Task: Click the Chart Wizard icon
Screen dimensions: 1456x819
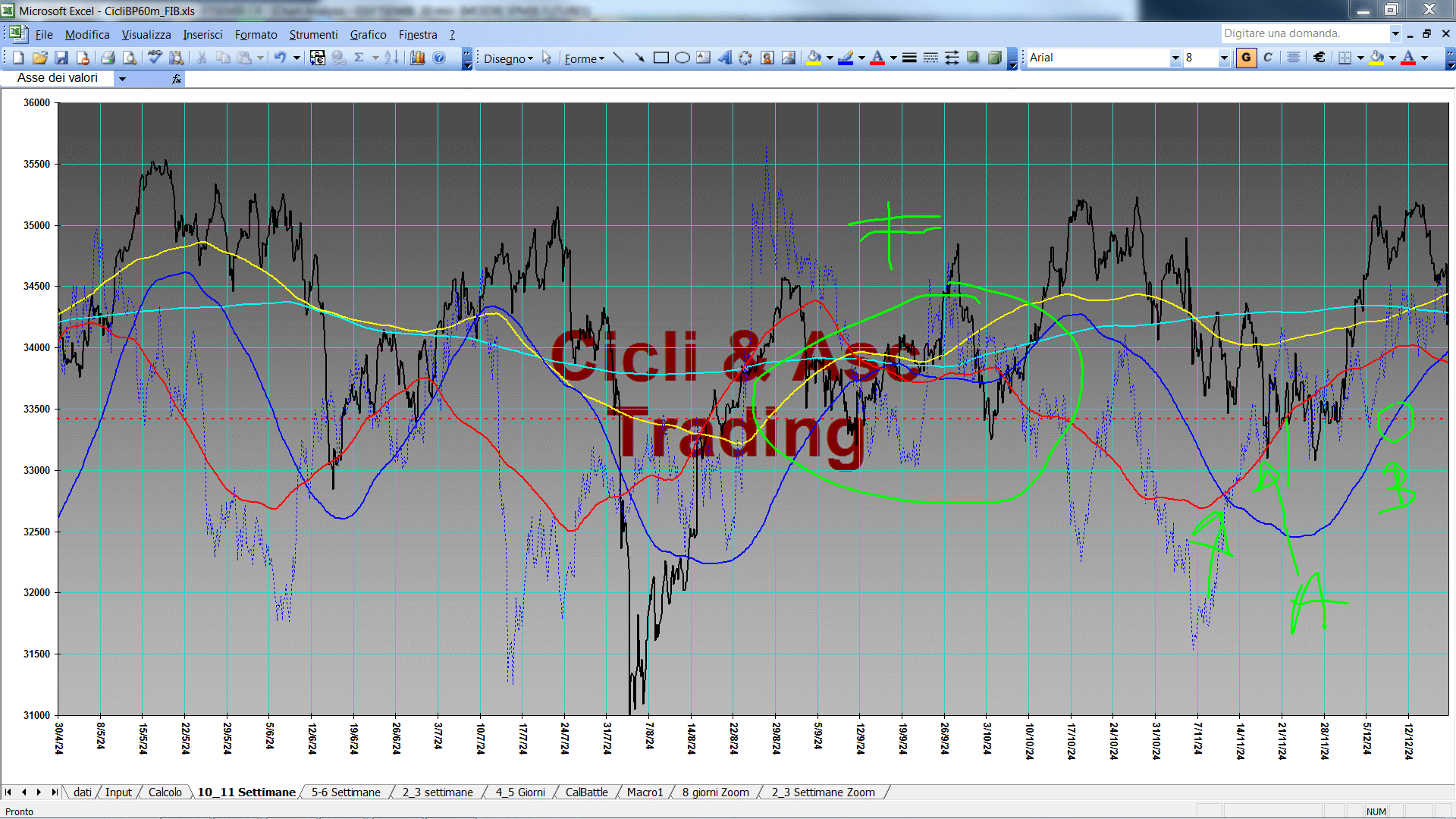Action: click(x=418, y=58)
